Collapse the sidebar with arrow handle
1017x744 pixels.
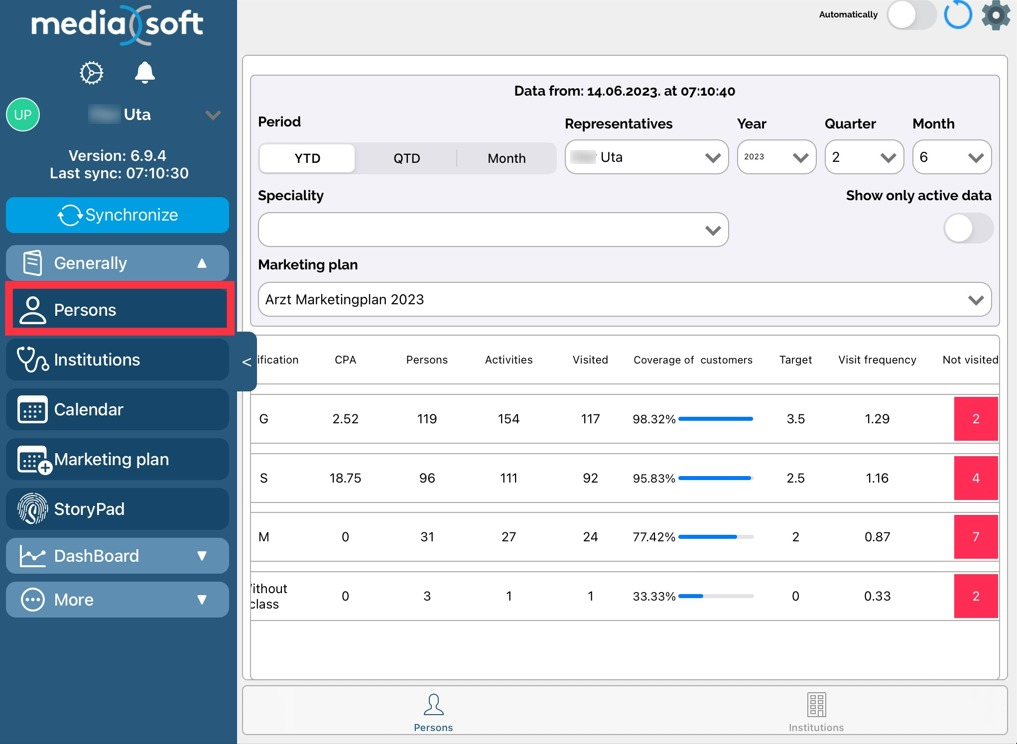coord(247,362)
